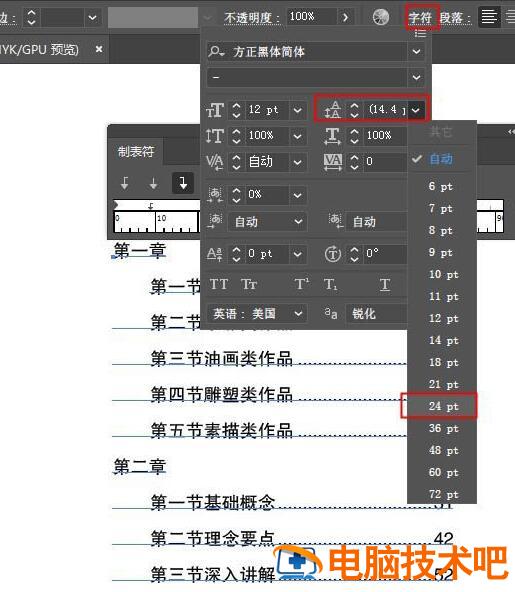This screenshot has height=592, width=515.
Task: Open the language 英语：美国 dropdown
Action: pyautogui.click(x=257, y=314)
